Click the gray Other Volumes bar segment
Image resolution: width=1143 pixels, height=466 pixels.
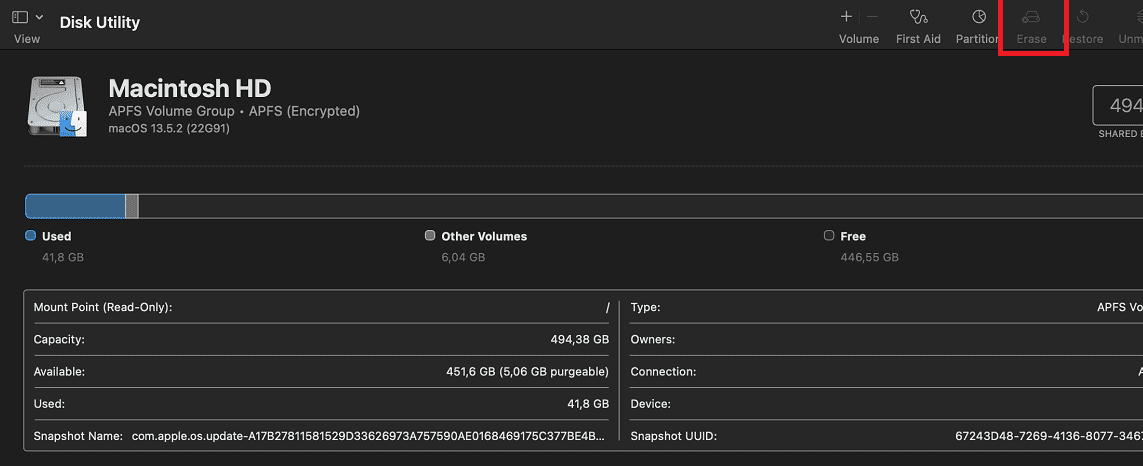(132, 206)
